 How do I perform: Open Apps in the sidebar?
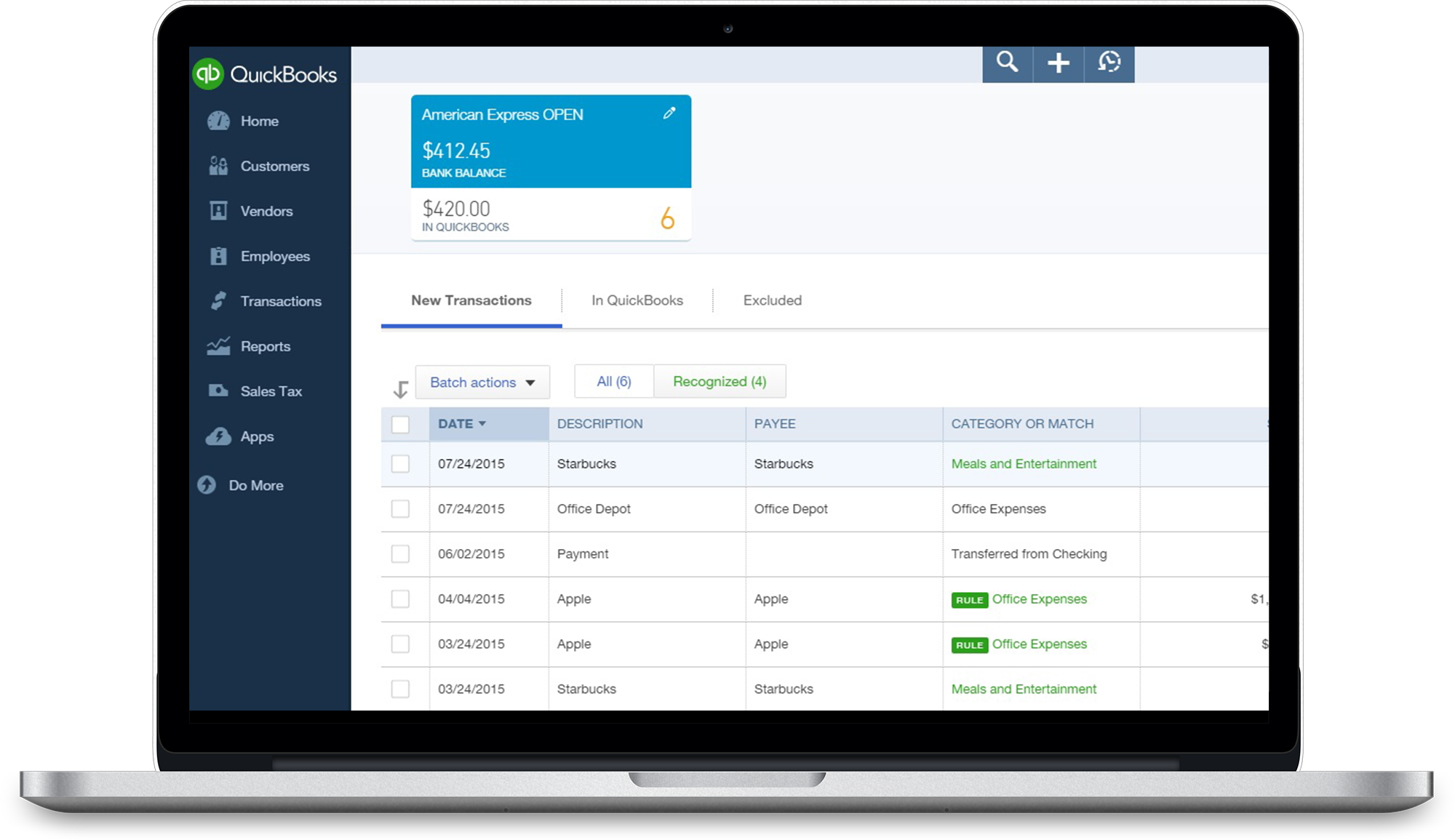tap(258, 437)
